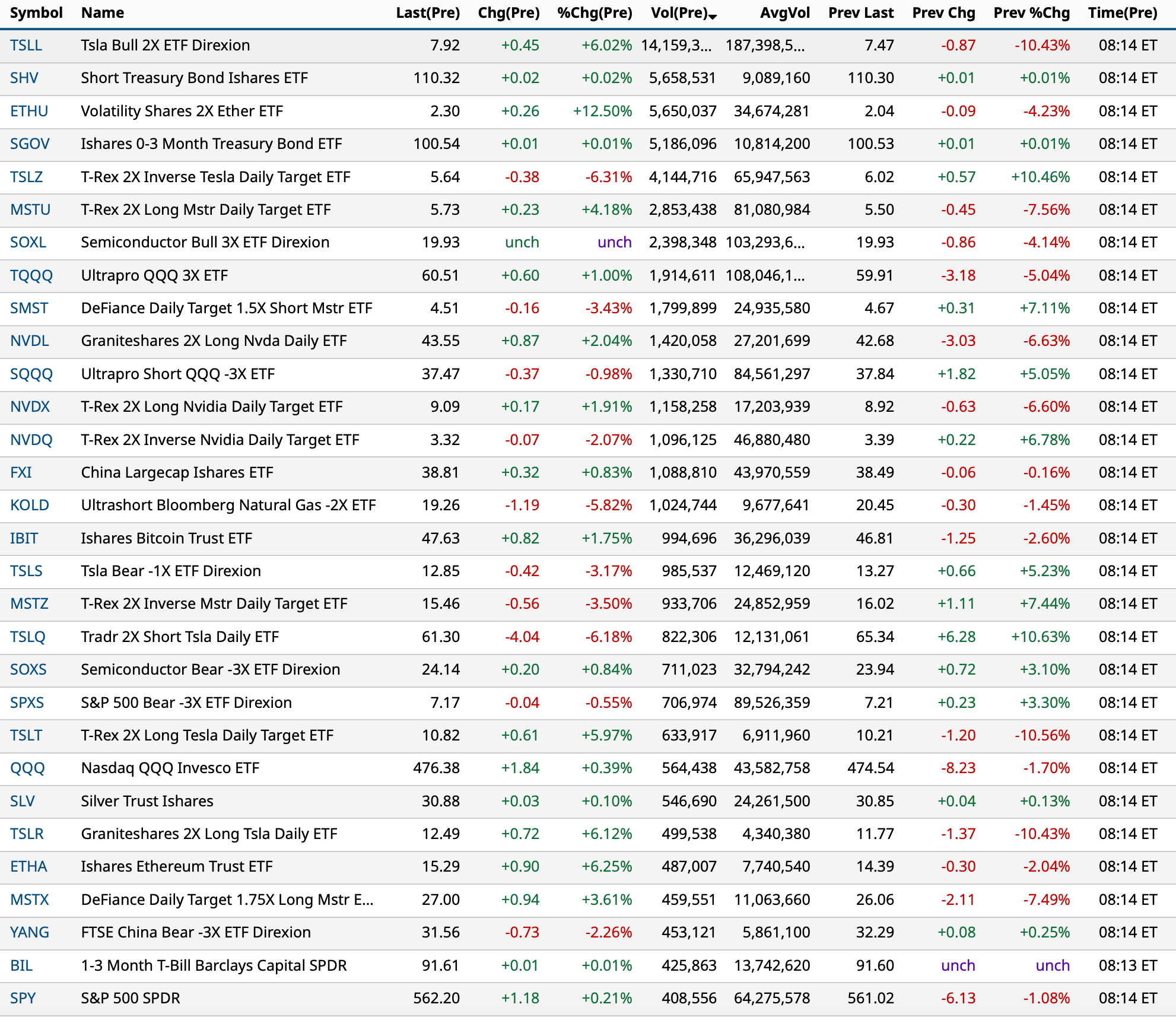Open the QQQ symbol link

[27, 768]
